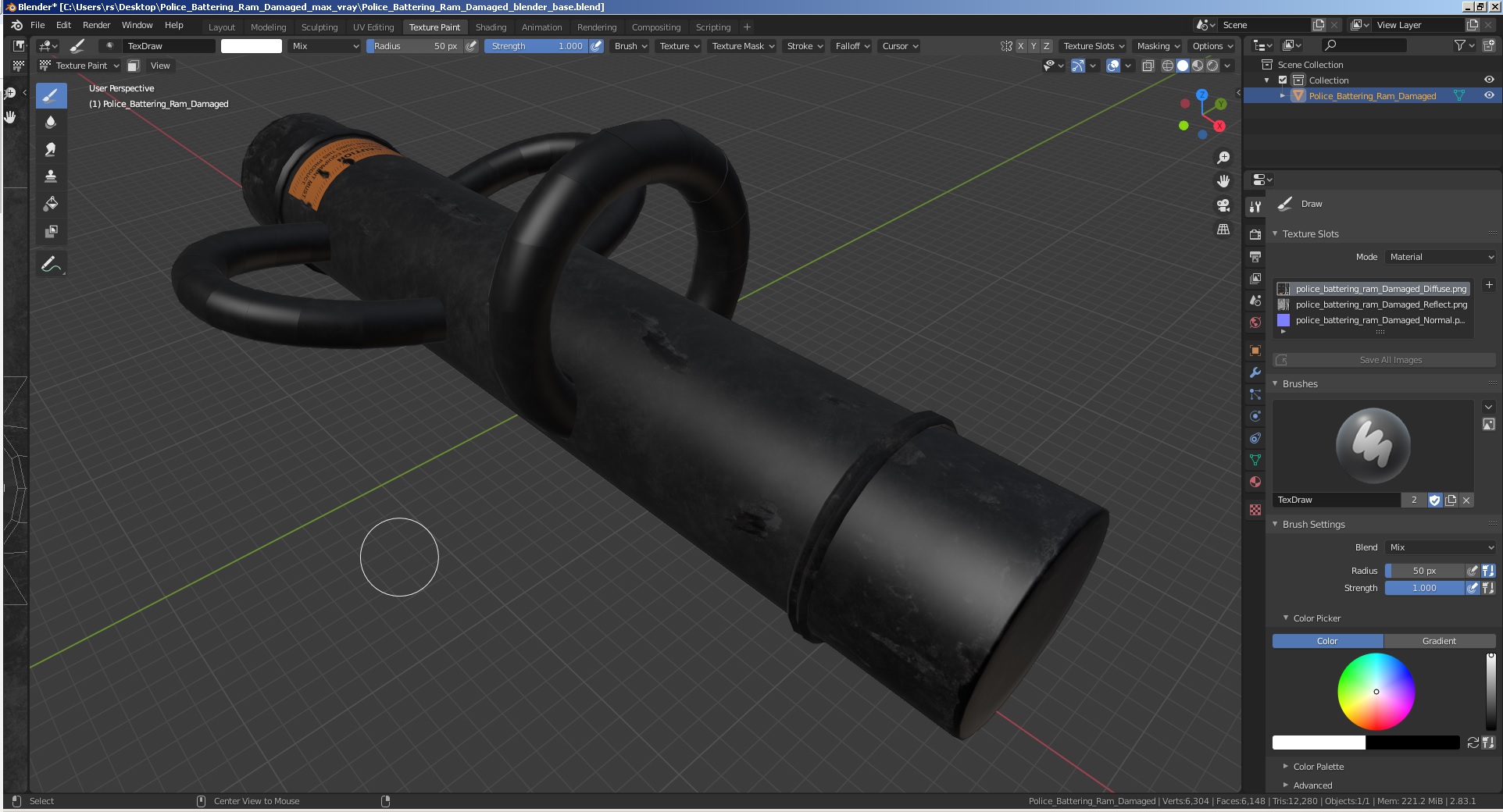Select police_battering_ram_Damaged_Normal texture slot
Viewport: 1503px width, 812px height.
pyautogui.click(x=1373, y=320)
